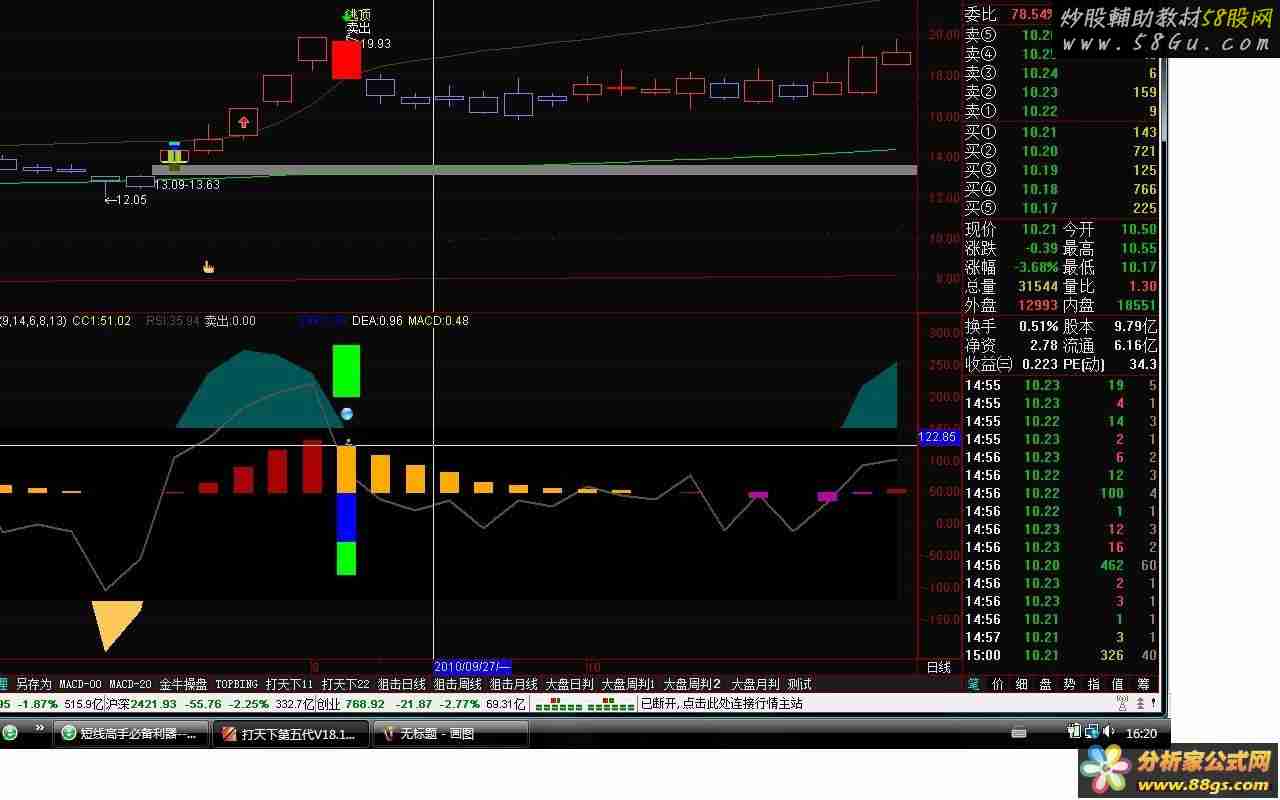1280x800 pixels.
Task: Click the 换手 0.51% value
Action: pyautogui.click(x=1039, y=326)
